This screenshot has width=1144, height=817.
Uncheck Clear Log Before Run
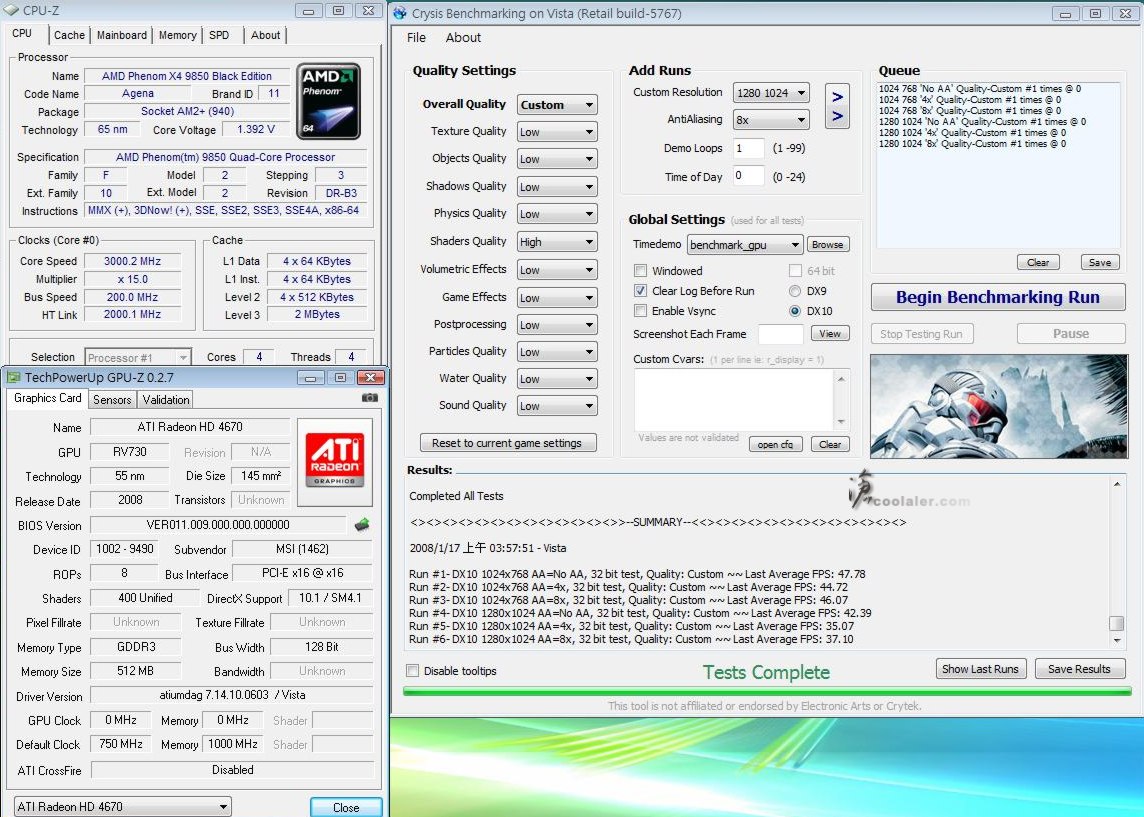click(x=640, y=291)
